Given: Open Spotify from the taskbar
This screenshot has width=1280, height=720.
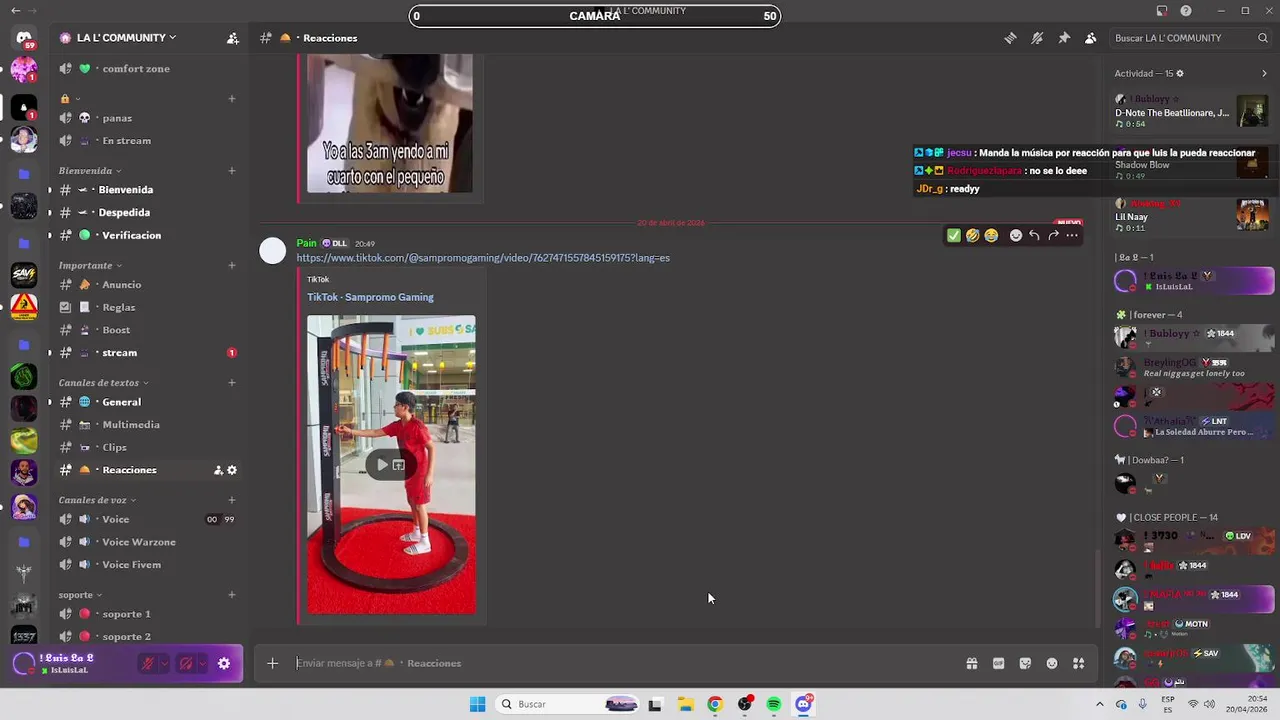Looking at the screenshot, I should [774, 704].
